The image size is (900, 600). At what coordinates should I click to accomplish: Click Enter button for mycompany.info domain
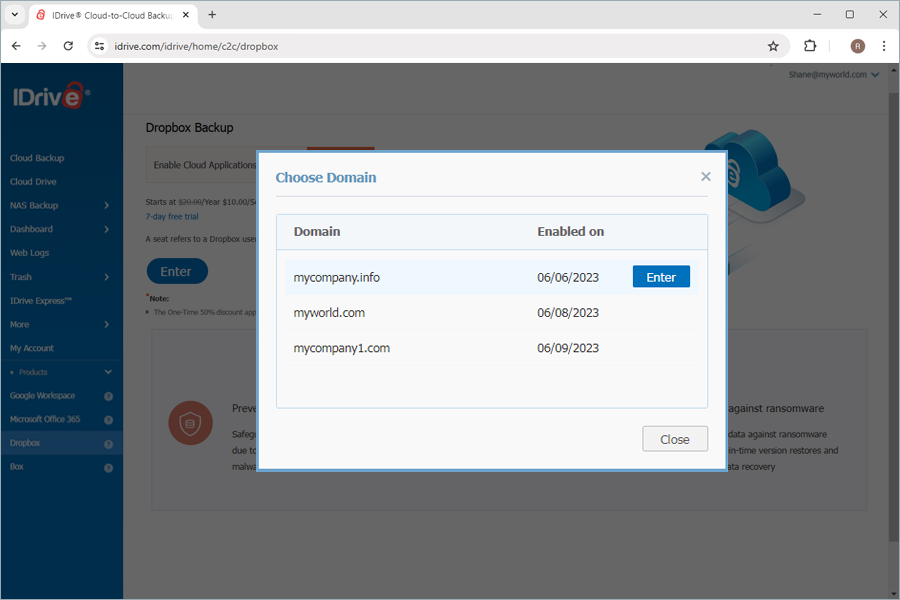pos(661,277)
